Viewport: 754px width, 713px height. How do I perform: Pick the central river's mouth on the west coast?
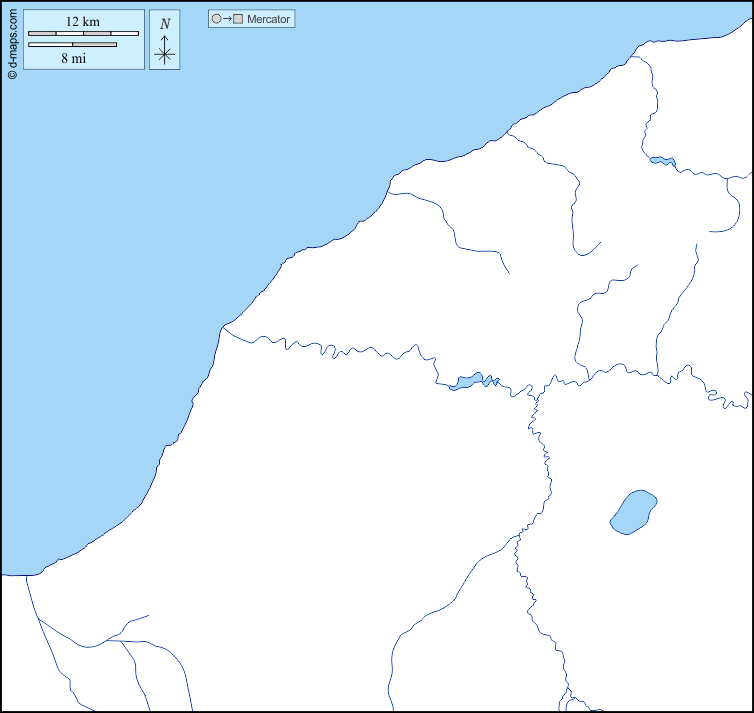[223, 325]
